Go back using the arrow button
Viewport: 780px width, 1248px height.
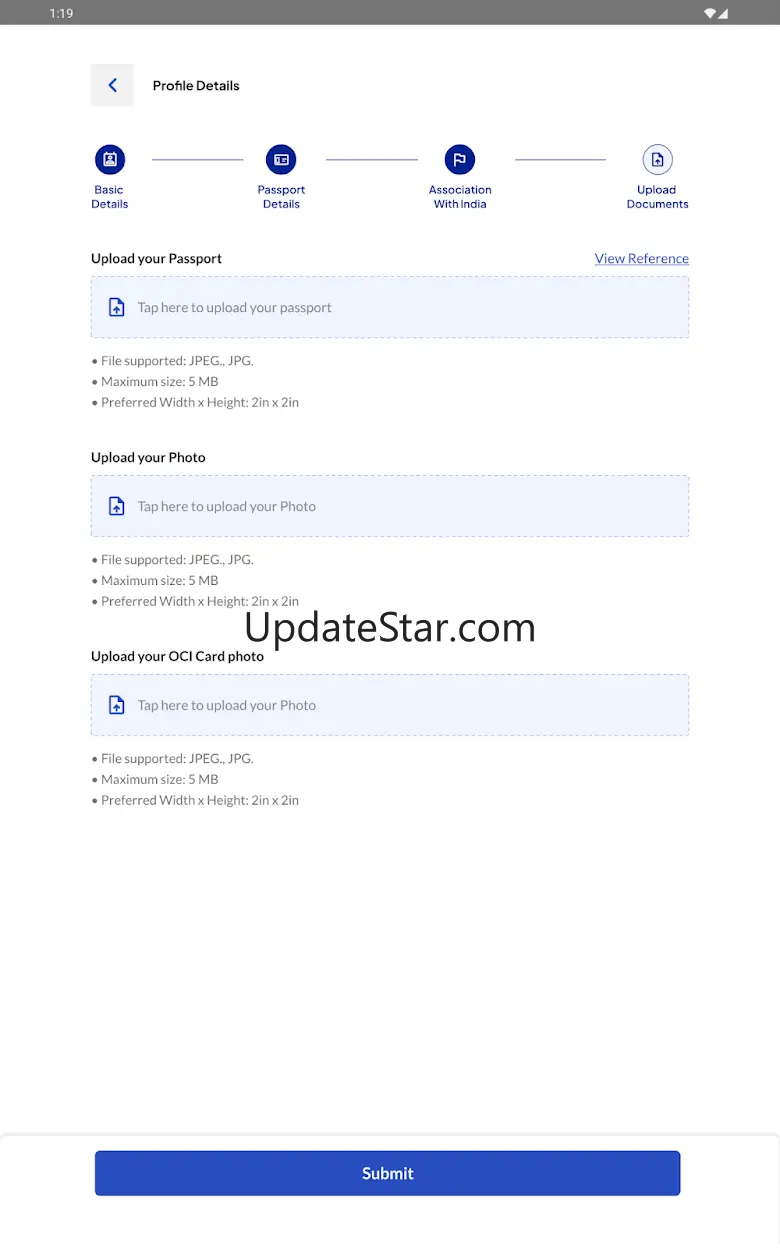(x=112, y=85)
